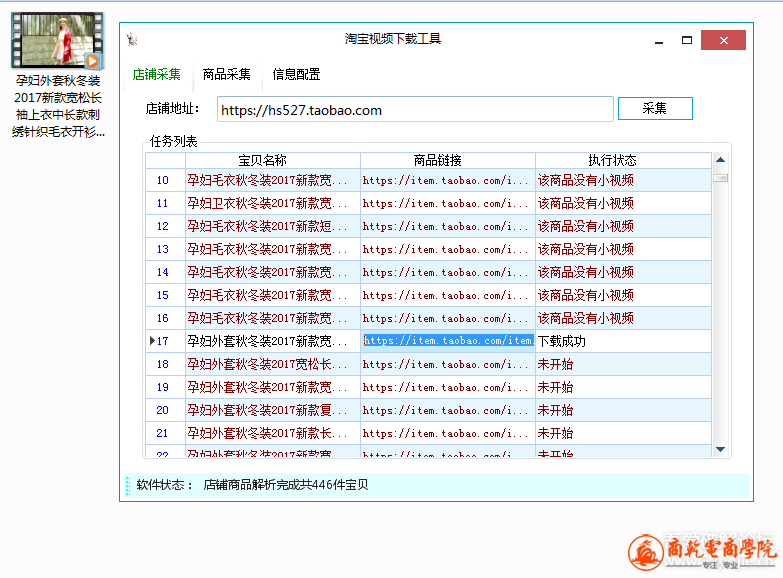Image resolution: width=783 pixels, height=578 pixels.
Task: Click 未开始 status in row 20
Action: pos(624,410)
